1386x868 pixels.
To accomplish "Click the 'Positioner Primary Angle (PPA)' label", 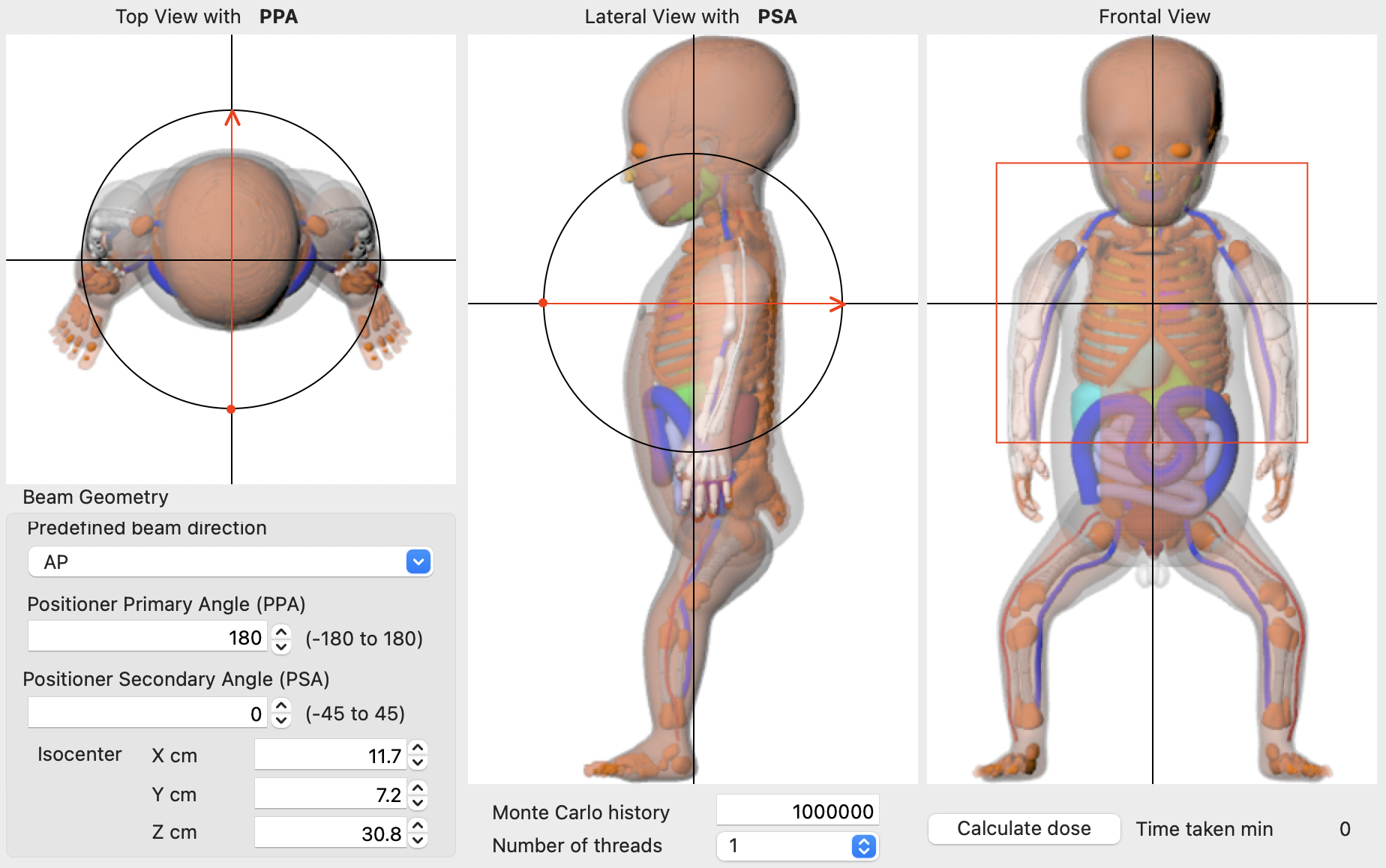I will click(x=166, y=604).
